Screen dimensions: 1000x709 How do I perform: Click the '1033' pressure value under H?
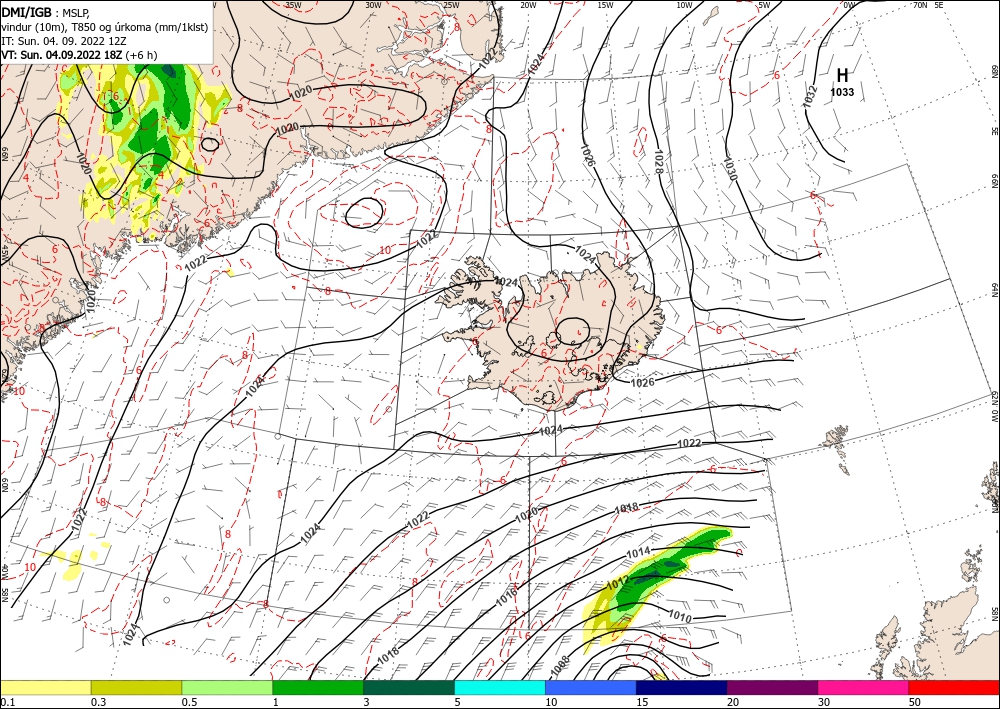pyautogui.click(x=842, y=92)
